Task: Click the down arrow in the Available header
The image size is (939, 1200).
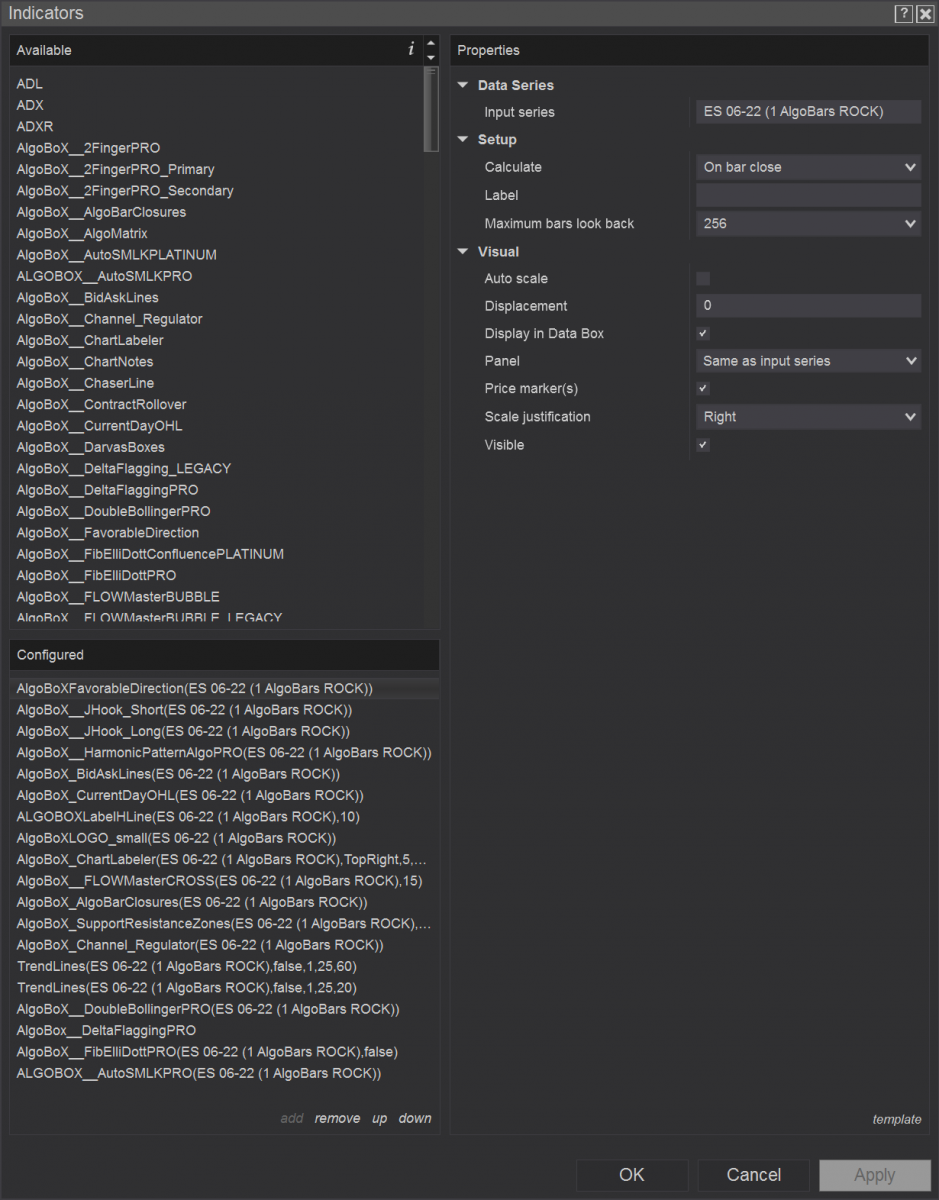Action: click(431, 57)
